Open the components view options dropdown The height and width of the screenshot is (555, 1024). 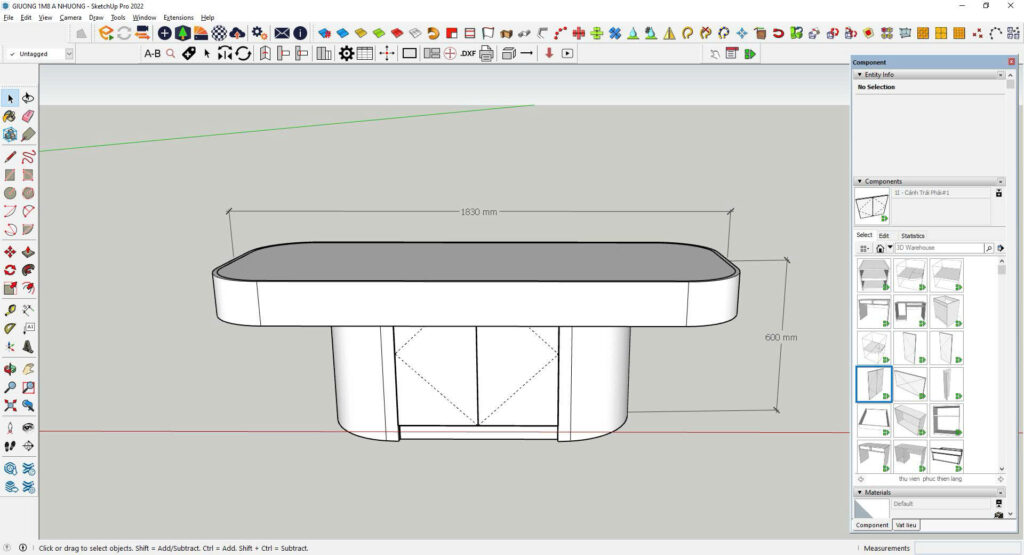coord(864,248)
